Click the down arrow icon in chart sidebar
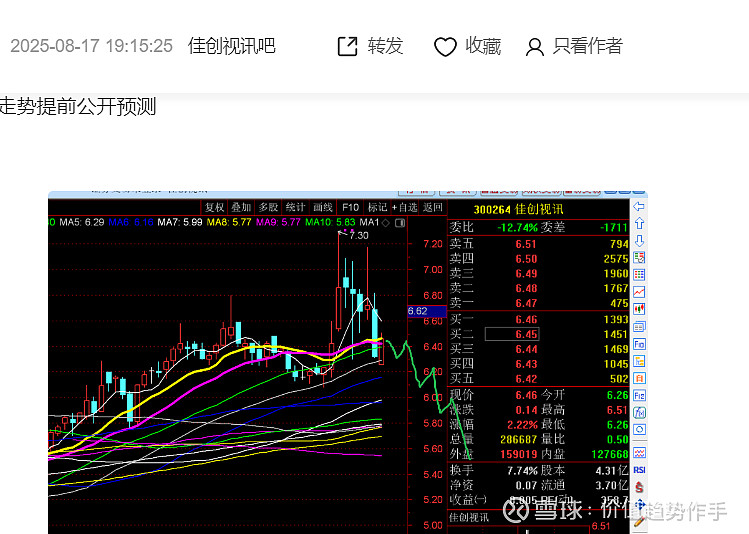The image size is (749, 534). tap(639, 240)
